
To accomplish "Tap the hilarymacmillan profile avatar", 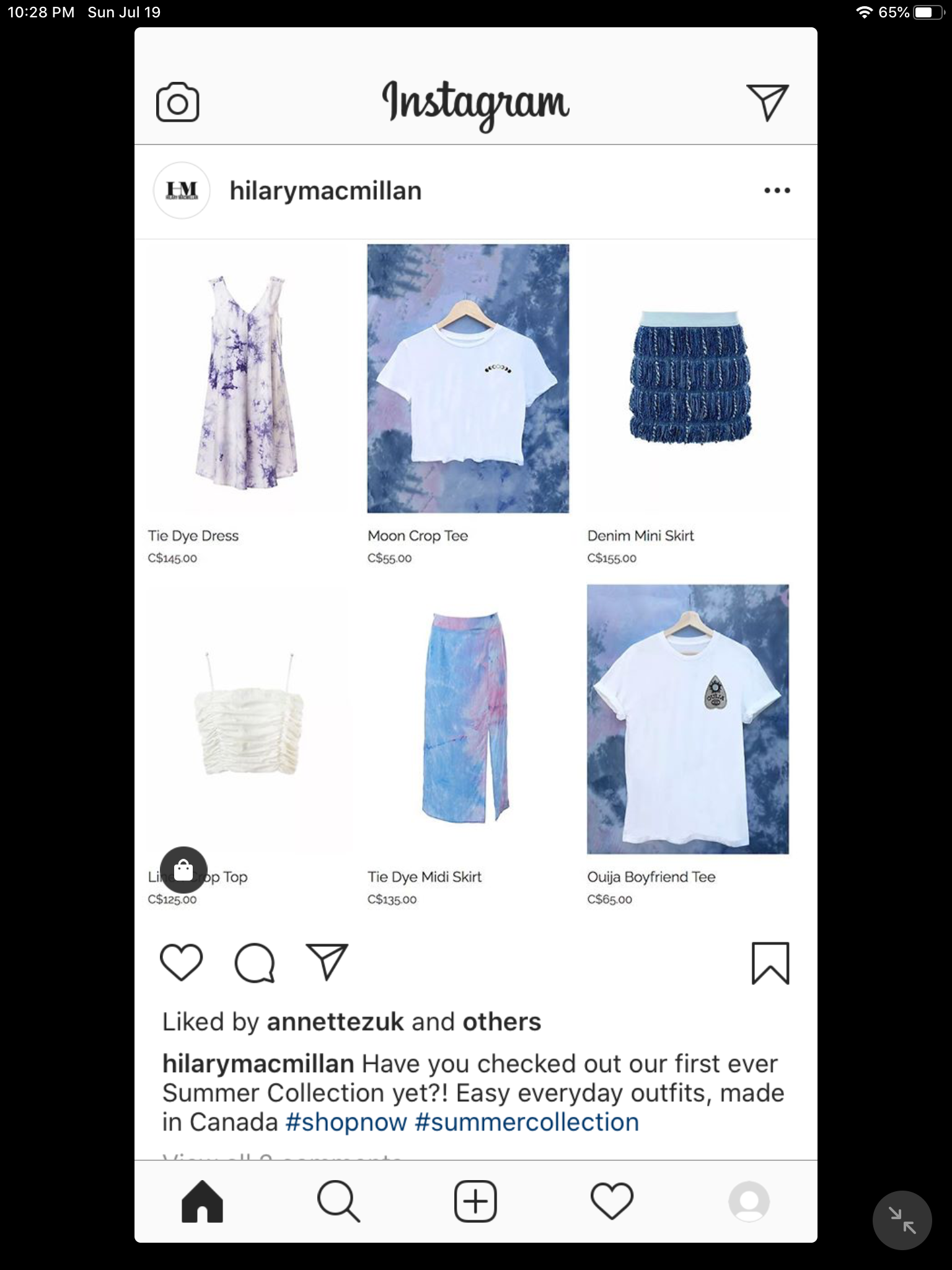I will (182, 190).
